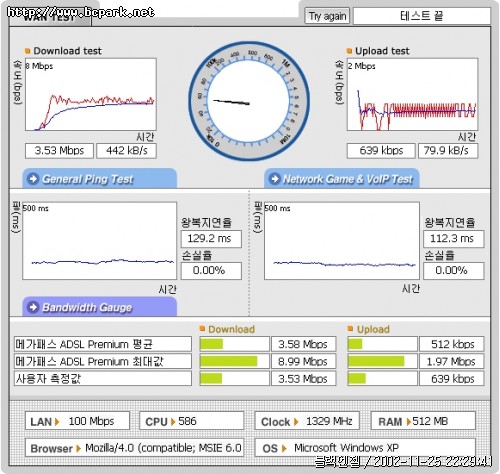Click the Clock 1329 MHz info box
Image resolution: width=500 pixels, height=474 pixels.
[x=307, y=421]
